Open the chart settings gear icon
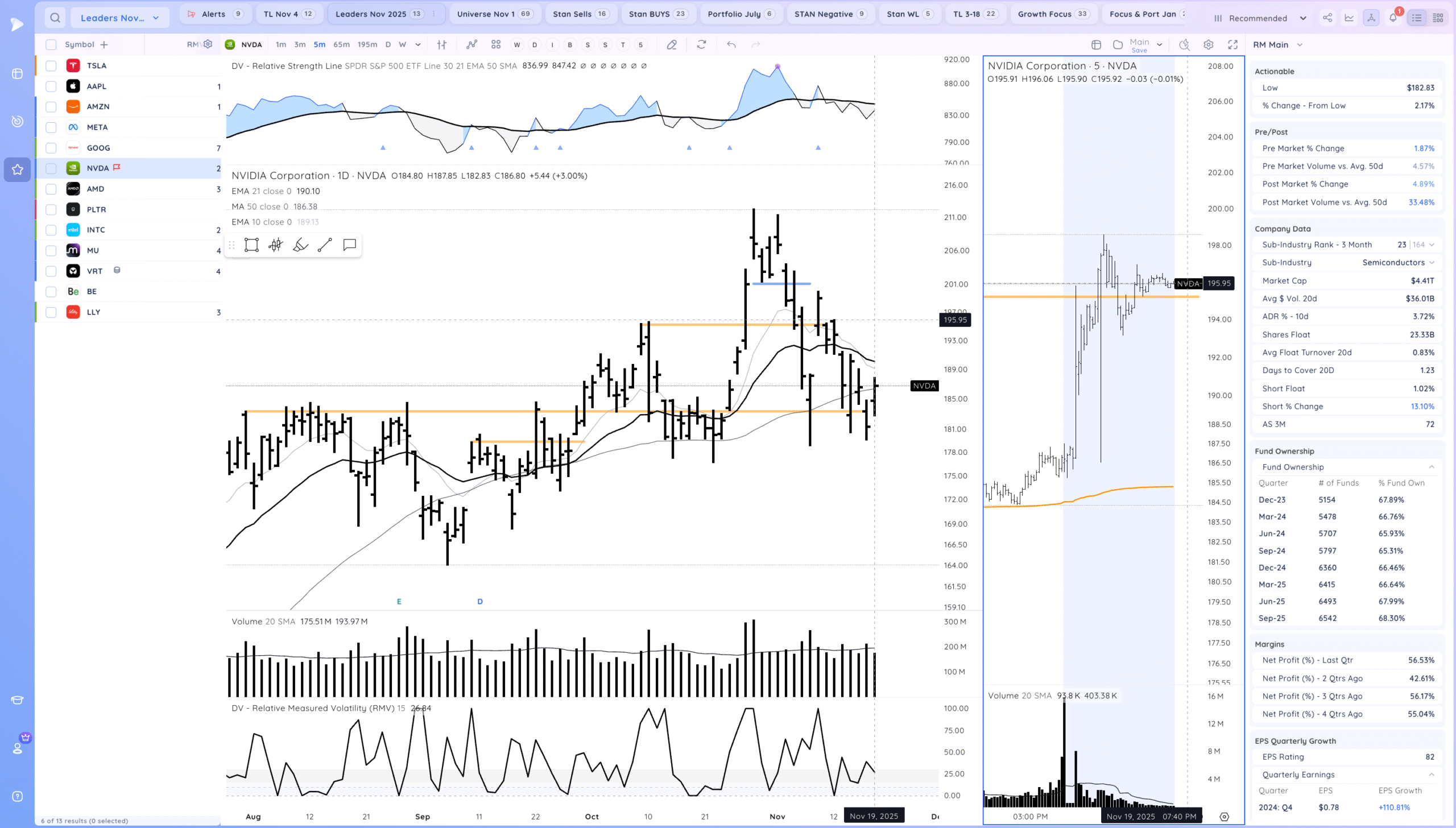This screenshot has width=1456, height=828. 1209,44
